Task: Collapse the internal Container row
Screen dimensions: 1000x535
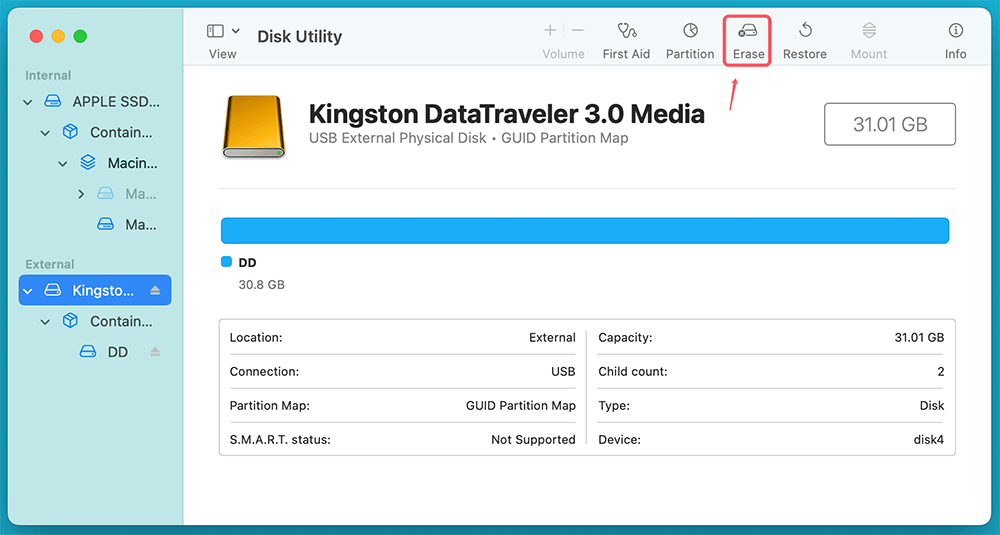Action: click(x=45, y=133)
